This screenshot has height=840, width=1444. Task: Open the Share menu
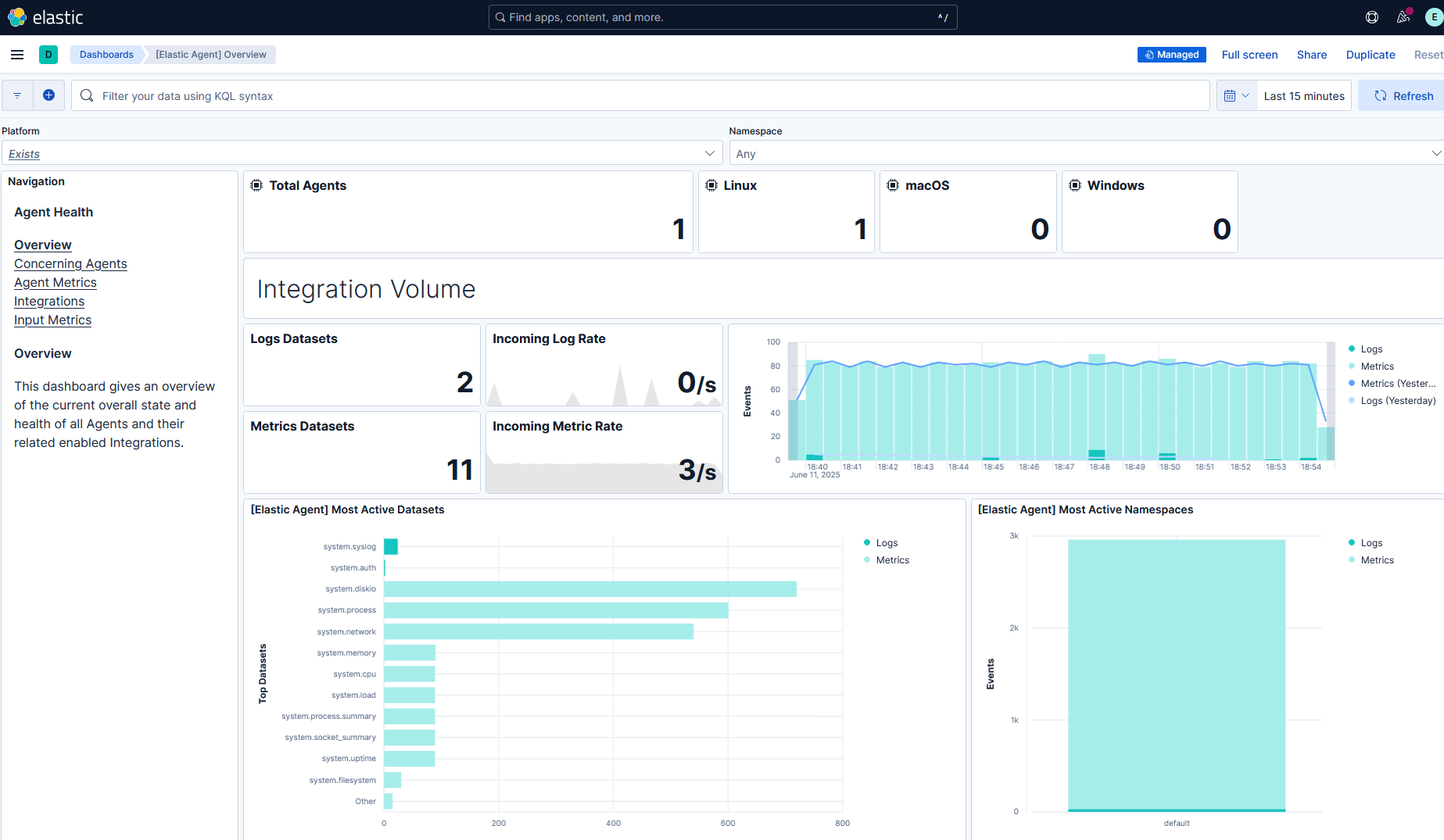[x=1311, y=55]
